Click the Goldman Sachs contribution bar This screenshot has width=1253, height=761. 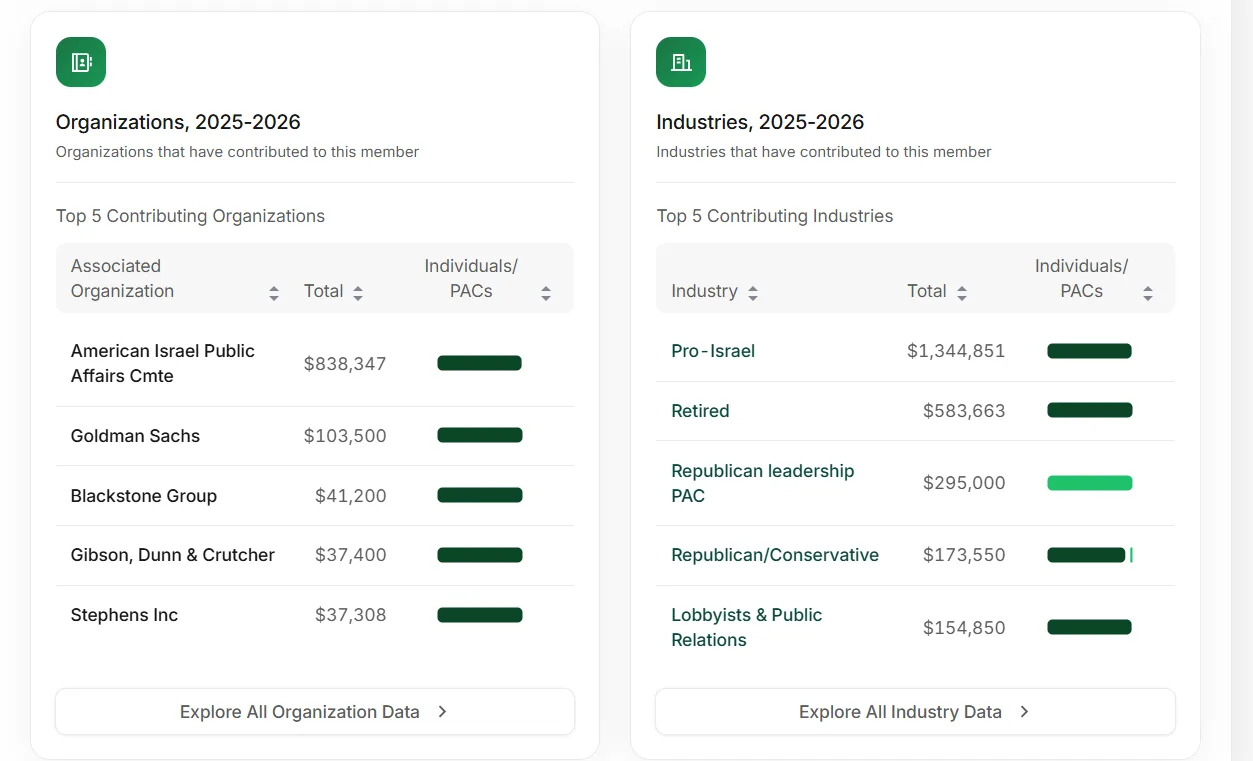(480, 435)
